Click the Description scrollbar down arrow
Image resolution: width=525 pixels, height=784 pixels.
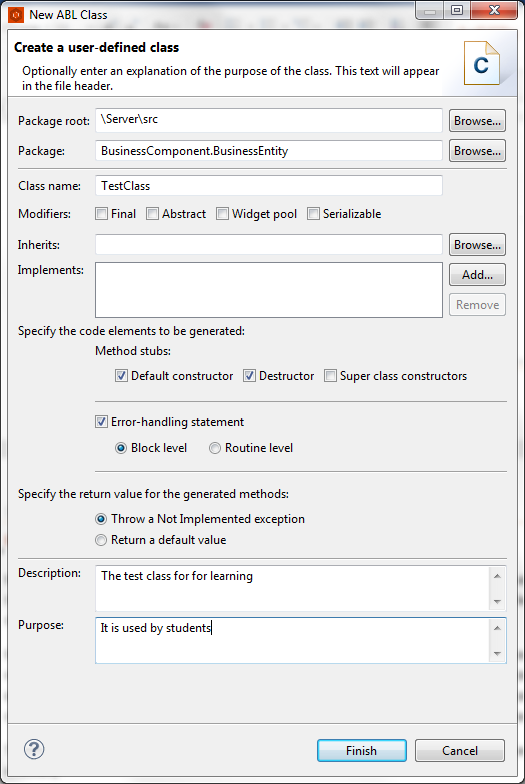(497, 602)
